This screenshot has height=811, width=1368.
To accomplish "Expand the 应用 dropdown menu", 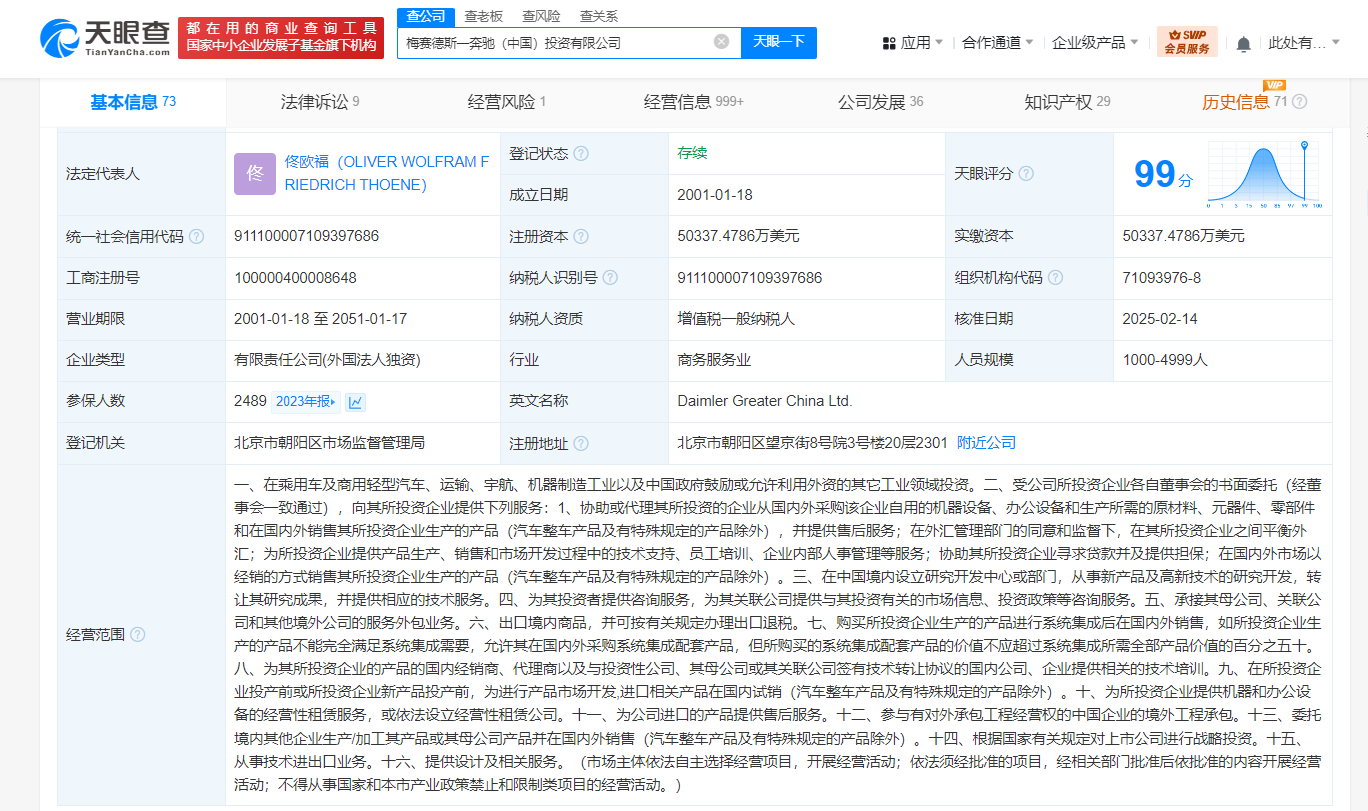I will click(x=914, y=43).
